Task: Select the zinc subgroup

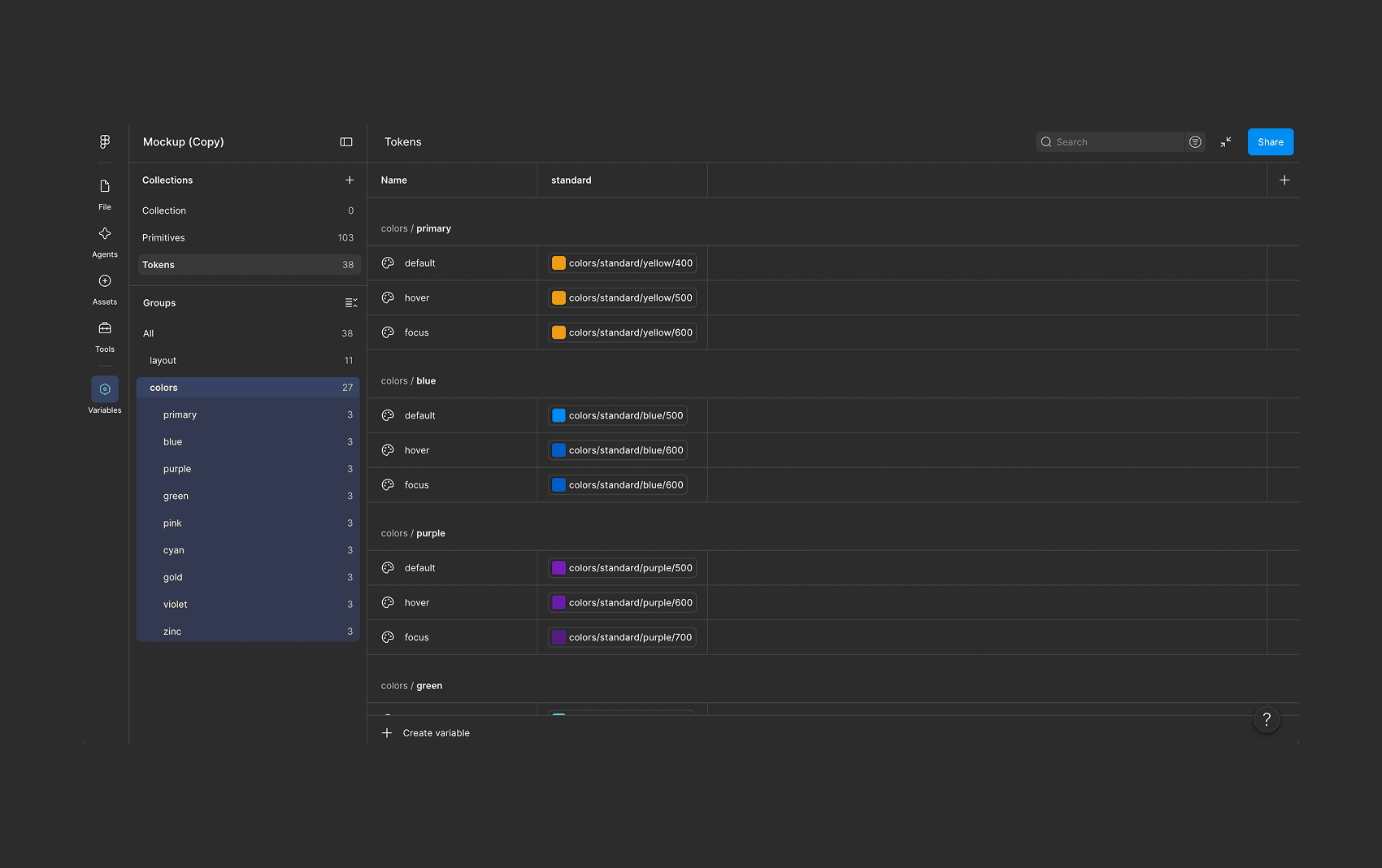Action: 248,631
